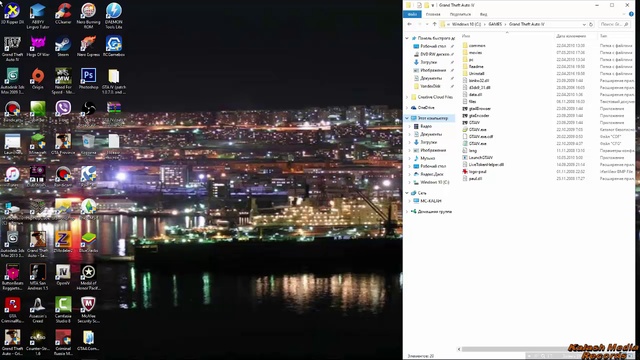The width and height of the screenshot is (640, 360).
Task: Click Windows 10 (C:) breadcrumb segment
Action: (466, 24)
